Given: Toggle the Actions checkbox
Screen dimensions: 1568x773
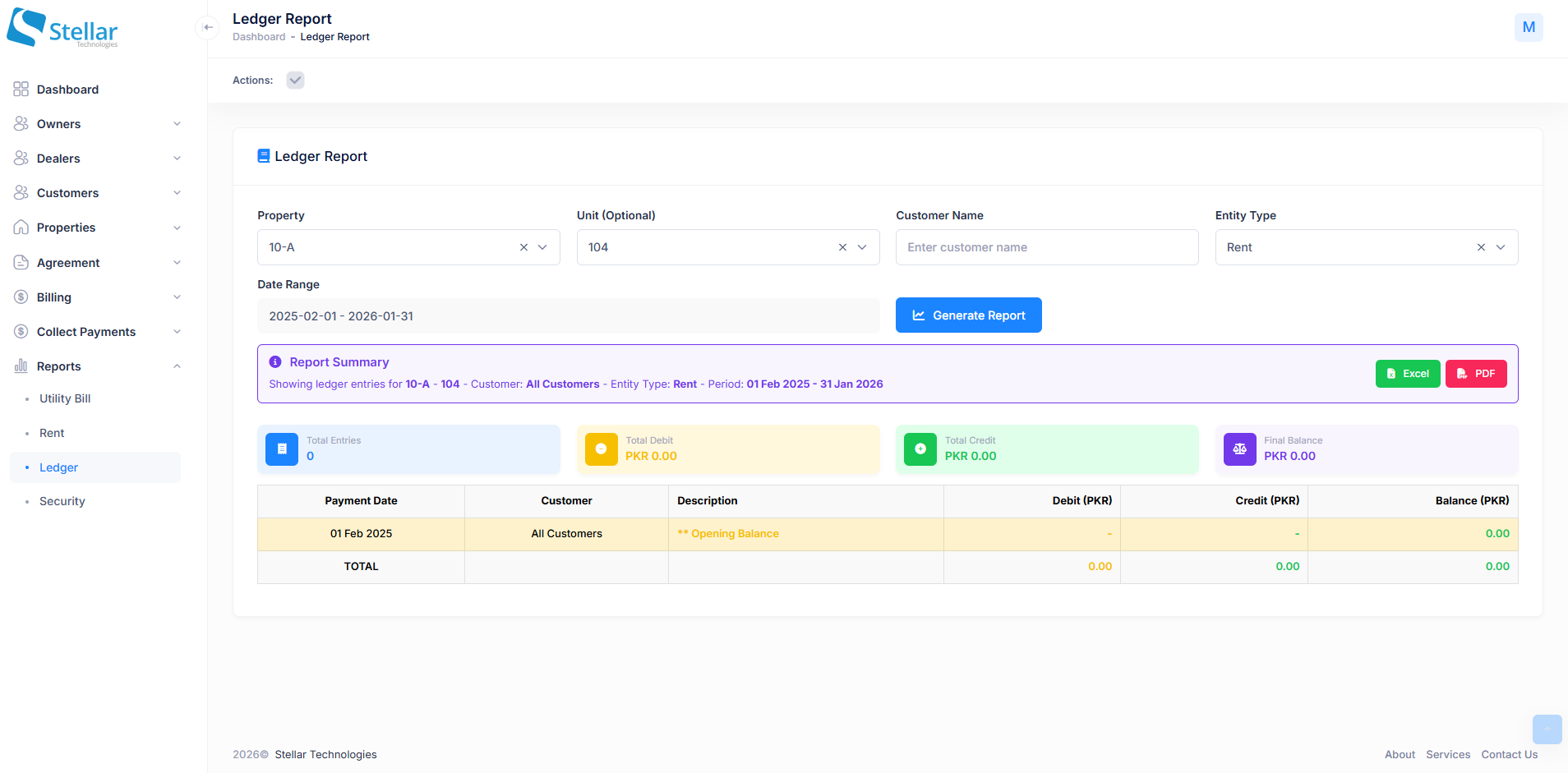Looking at the screenshot, I should pyautogui.click(x=295, y=80).
